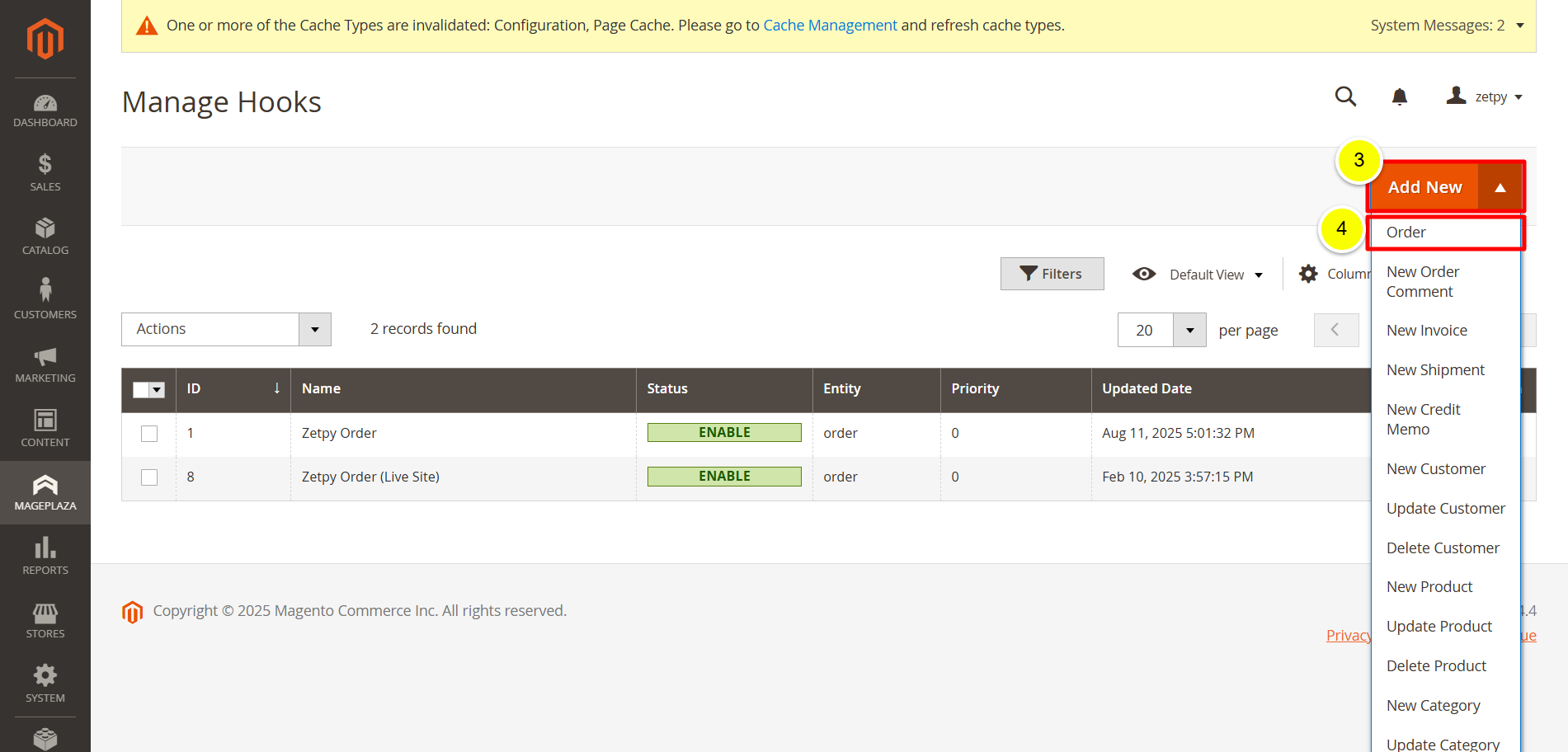Select New Invoice from Add New menu
1568x752 pixels.
coord(1426,331)
